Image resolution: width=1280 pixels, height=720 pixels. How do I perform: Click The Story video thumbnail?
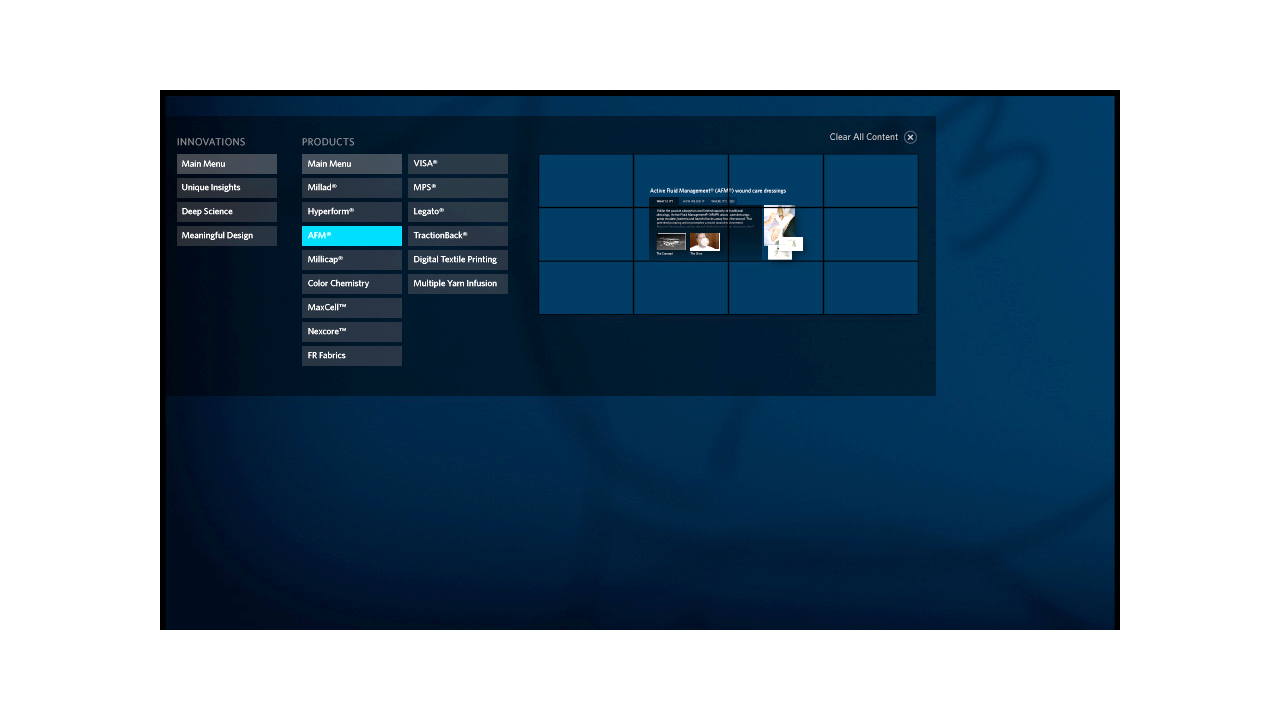704,242
